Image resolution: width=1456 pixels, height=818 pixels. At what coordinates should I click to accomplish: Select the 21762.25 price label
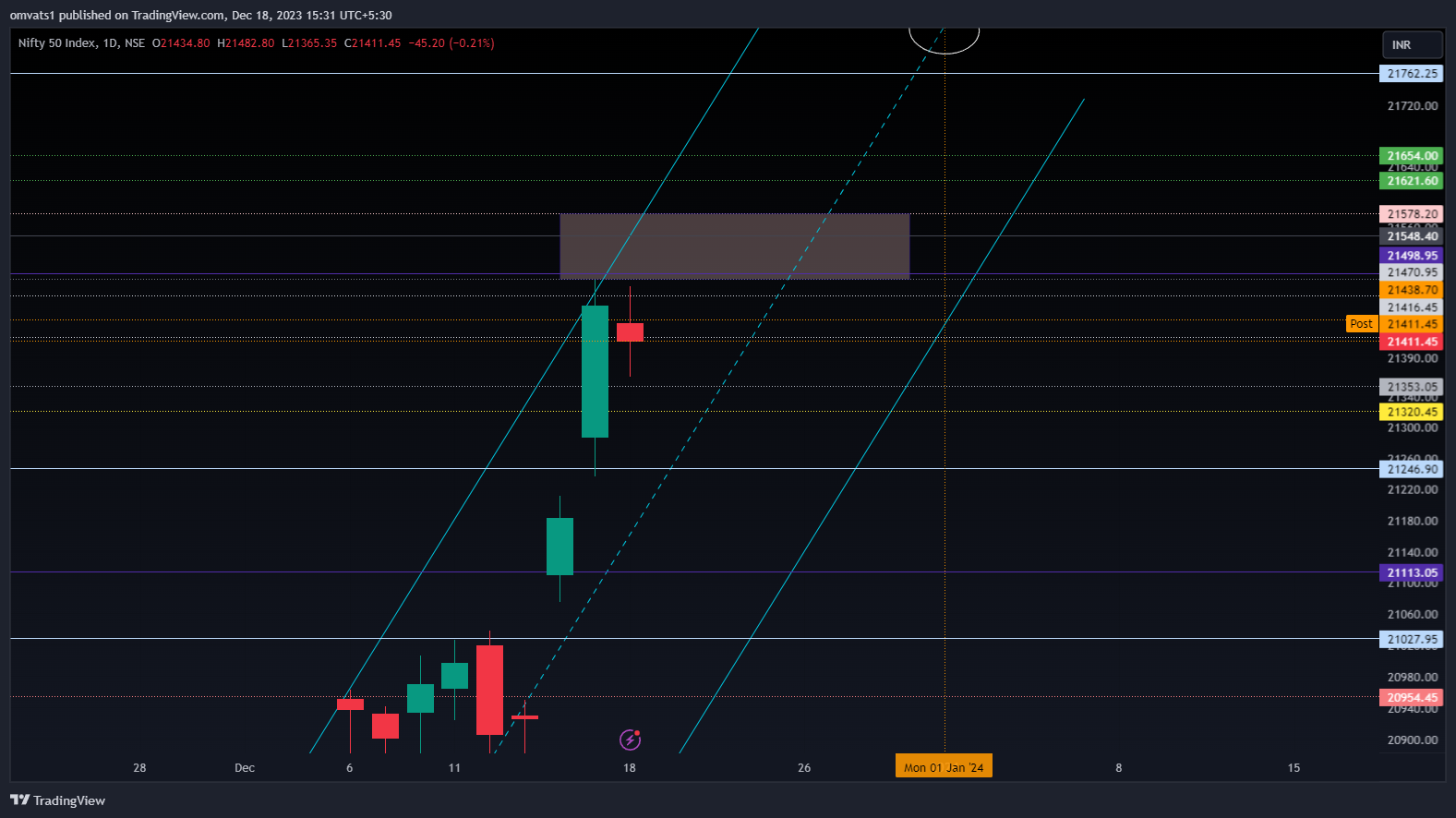[1412, 74]
